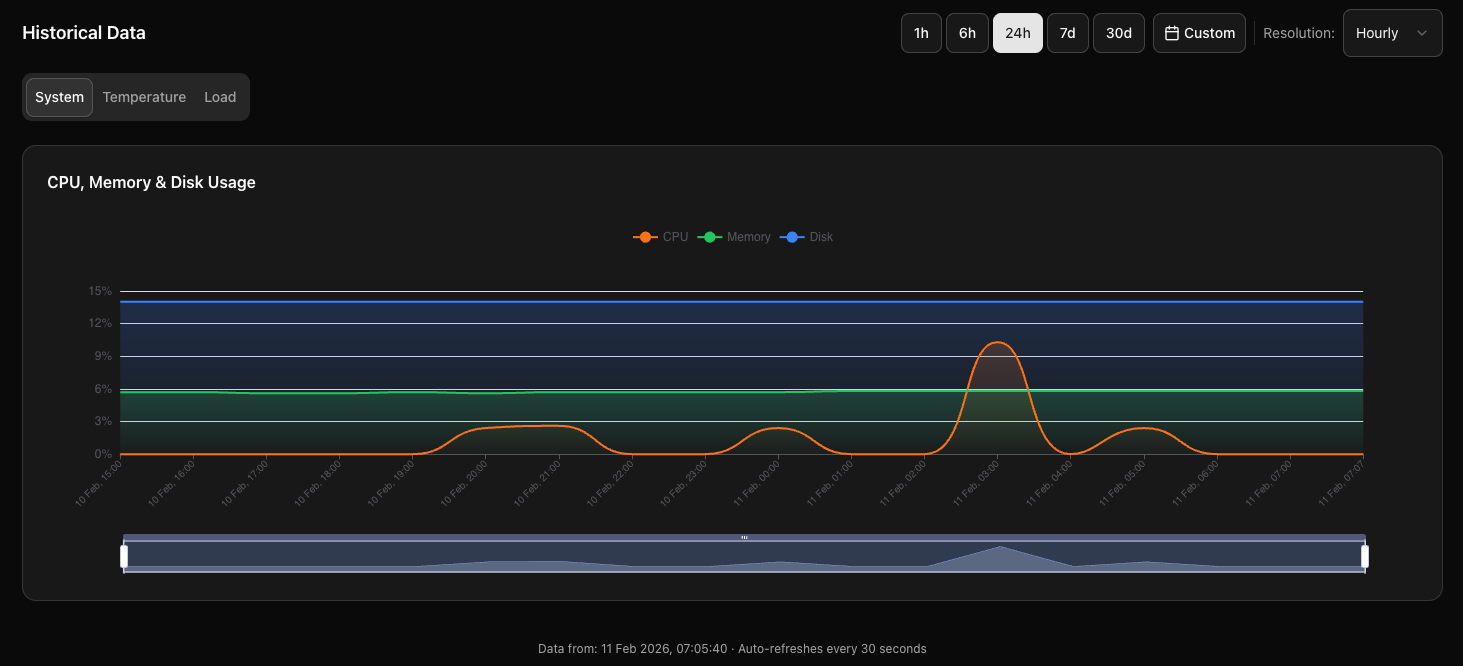Click the right handle of zoom slider
Image resolution: width=1463 pixels, height=666 pixels.
pyautogui.click(x=1364, y=556)
